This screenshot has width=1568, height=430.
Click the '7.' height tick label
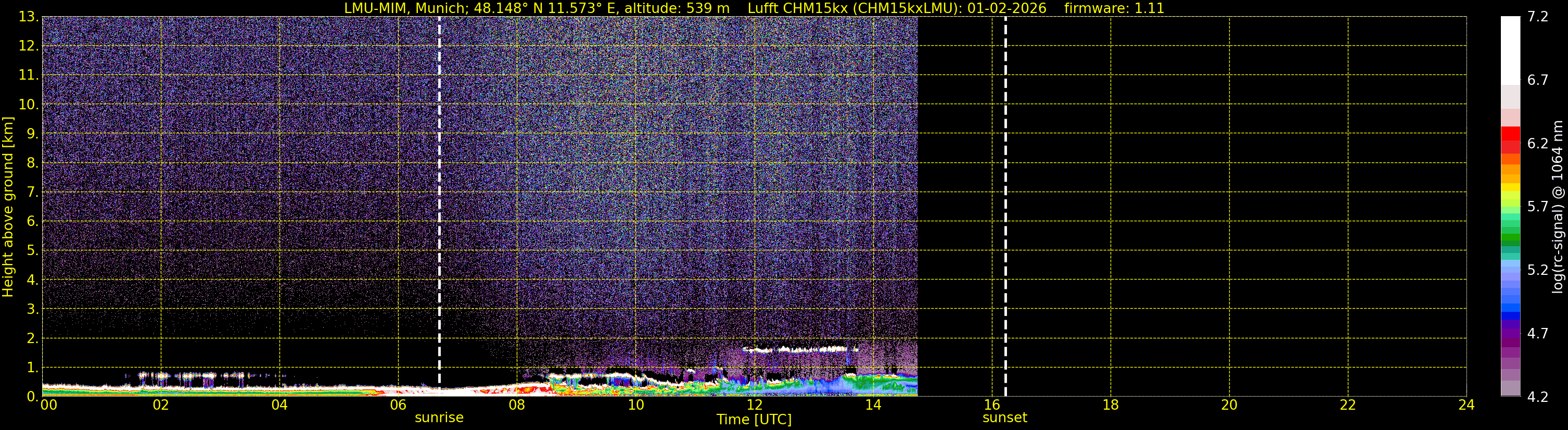click(32, 193)
